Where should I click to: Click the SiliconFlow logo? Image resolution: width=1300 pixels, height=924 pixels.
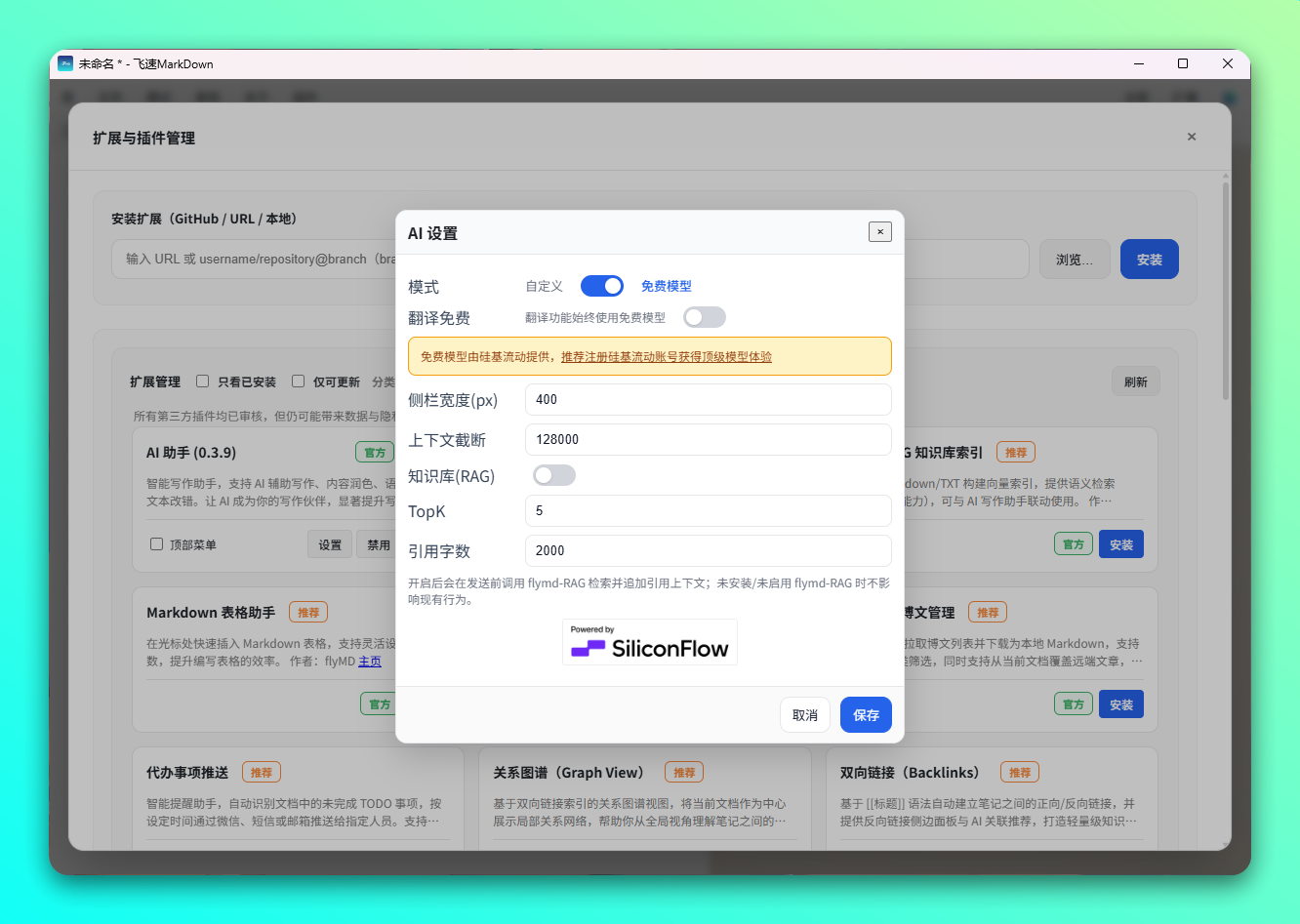point(649,643)
